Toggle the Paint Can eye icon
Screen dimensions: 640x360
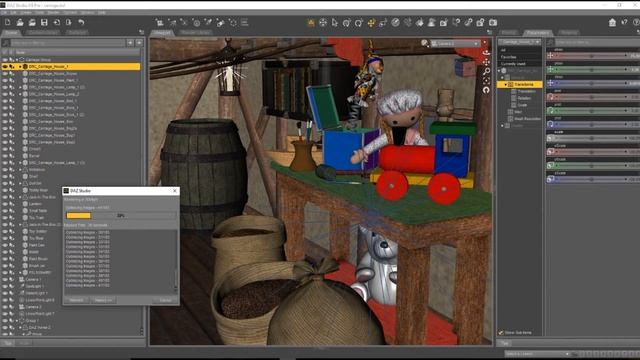coord(5,245)
